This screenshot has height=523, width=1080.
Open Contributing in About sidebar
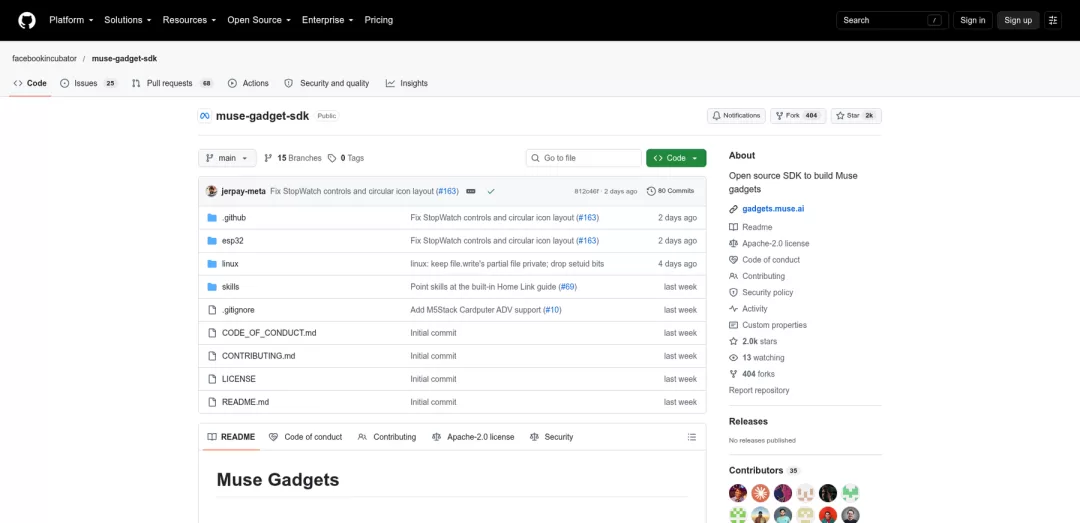coord(757,276)
